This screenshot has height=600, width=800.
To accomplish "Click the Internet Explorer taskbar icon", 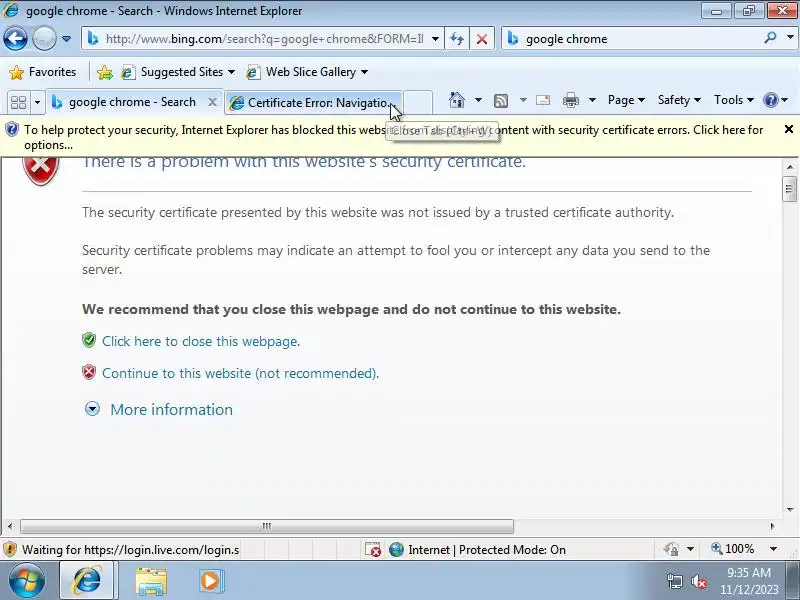I will 87,580.
